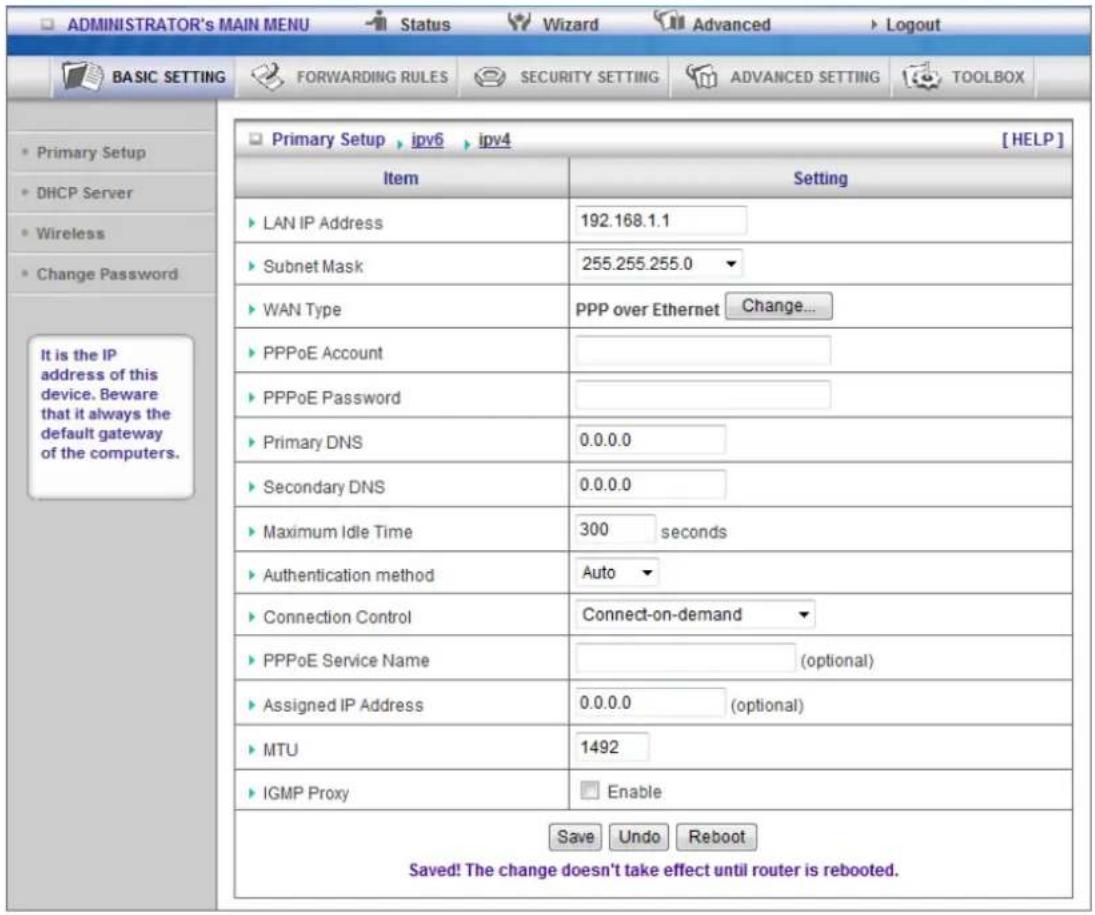Open the HELP link
The image size is (1095, 915).
tap(1032, 140)
